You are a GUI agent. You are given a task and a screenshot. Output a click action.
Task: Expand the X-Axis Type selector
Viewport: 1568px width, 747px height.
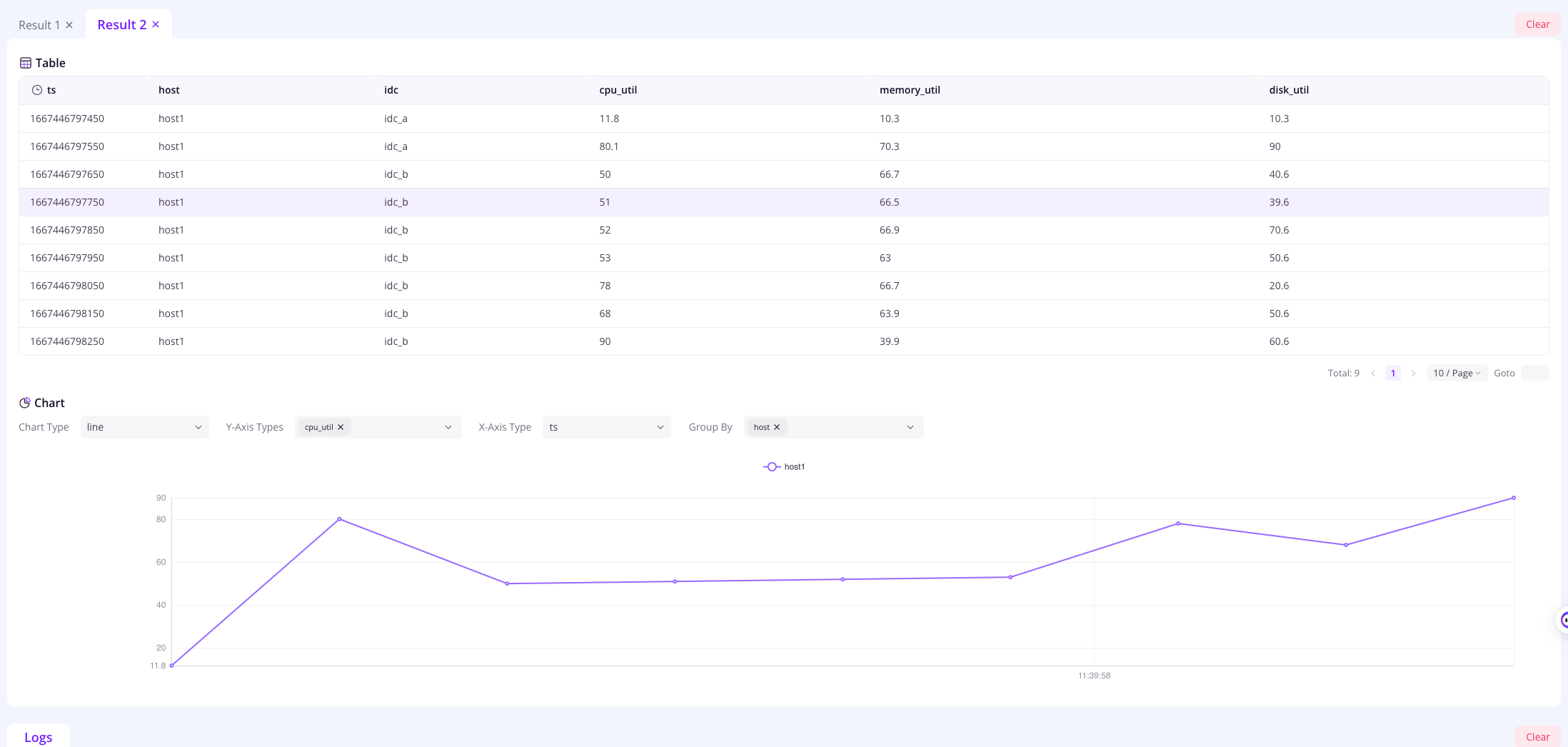pos(606,427)
